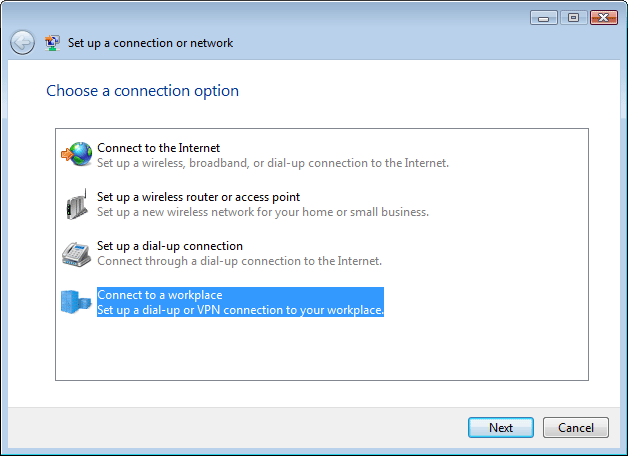628x456 pixels.
Task: Close the wizard with the red X
Action: click(604, 18)
